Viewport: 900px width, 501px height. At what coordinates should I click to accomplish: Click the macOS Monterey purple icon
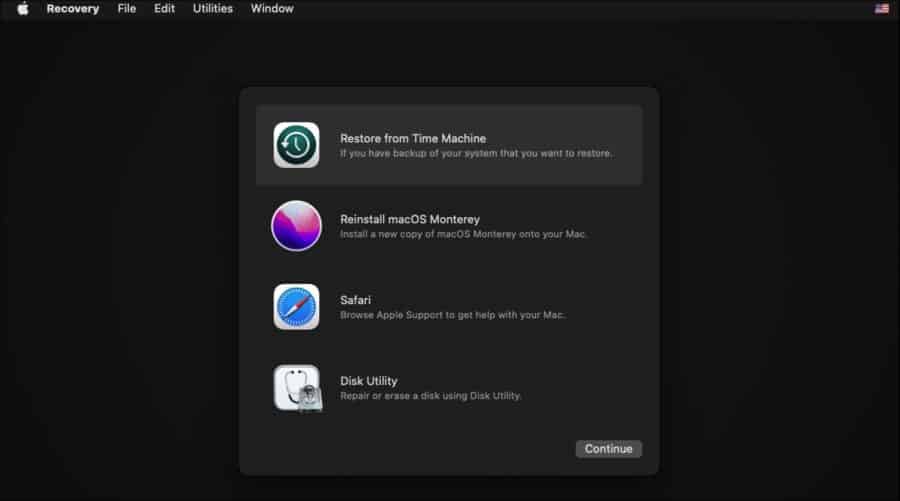[296, 226]
